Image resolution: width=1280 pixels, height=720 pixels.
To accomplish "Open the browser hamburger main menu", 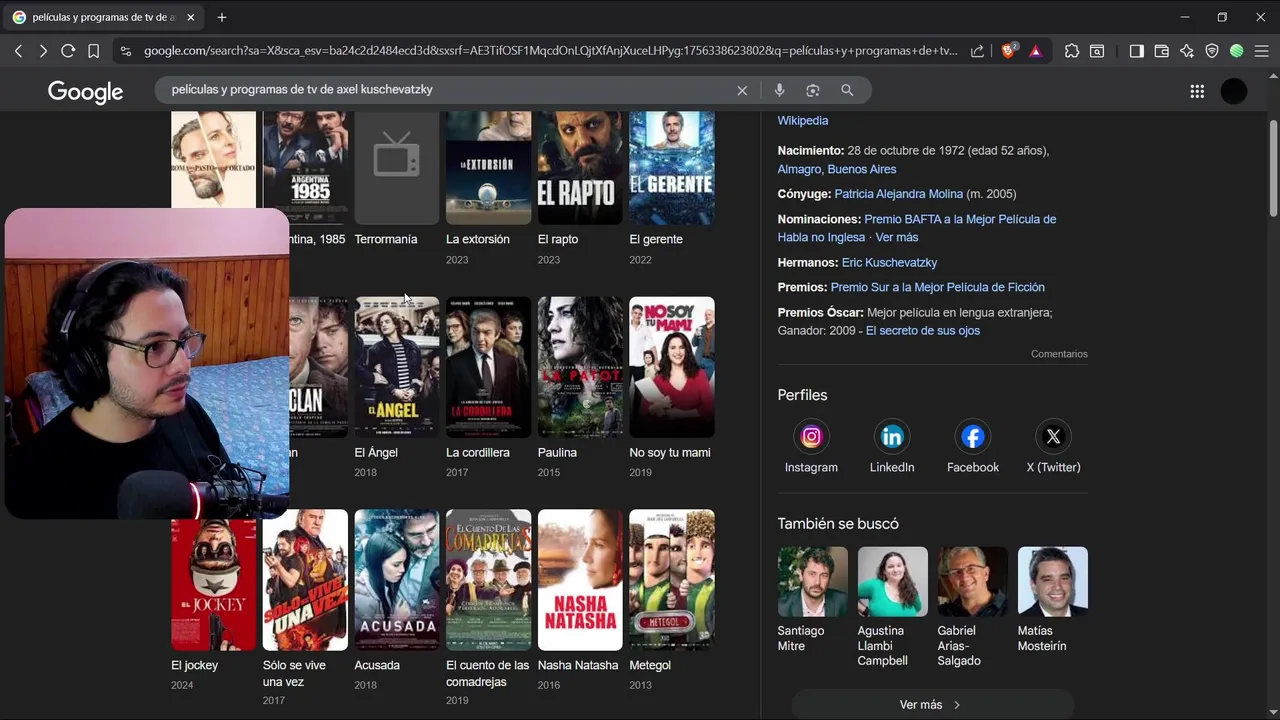I will (x=1262, y=51).
